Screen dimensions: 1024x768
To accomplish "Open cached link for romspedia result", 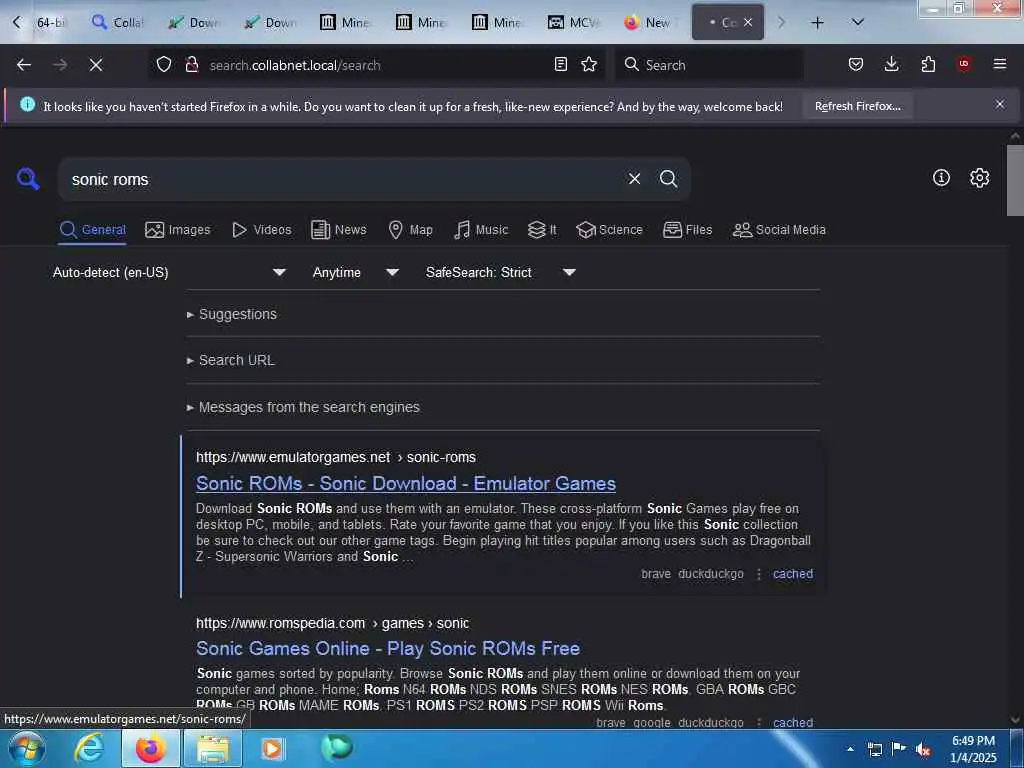I will tap(793, 722).
